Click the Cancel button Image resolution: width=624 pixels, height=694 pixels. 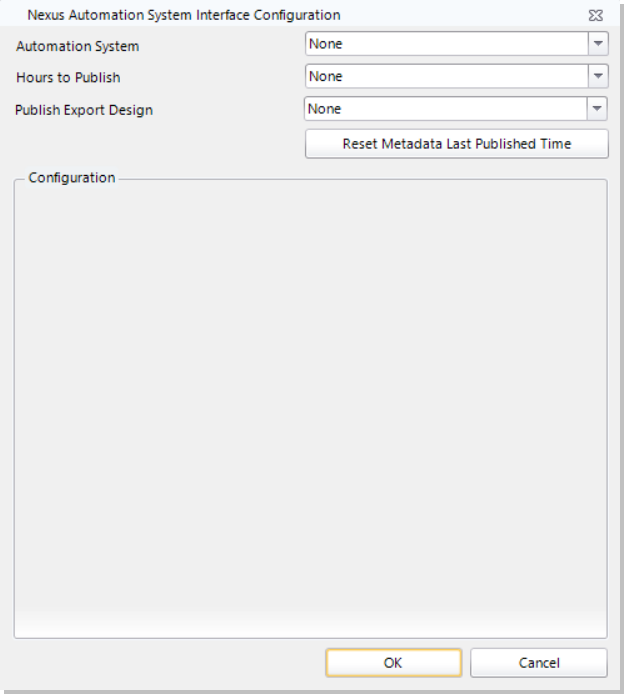538,662
